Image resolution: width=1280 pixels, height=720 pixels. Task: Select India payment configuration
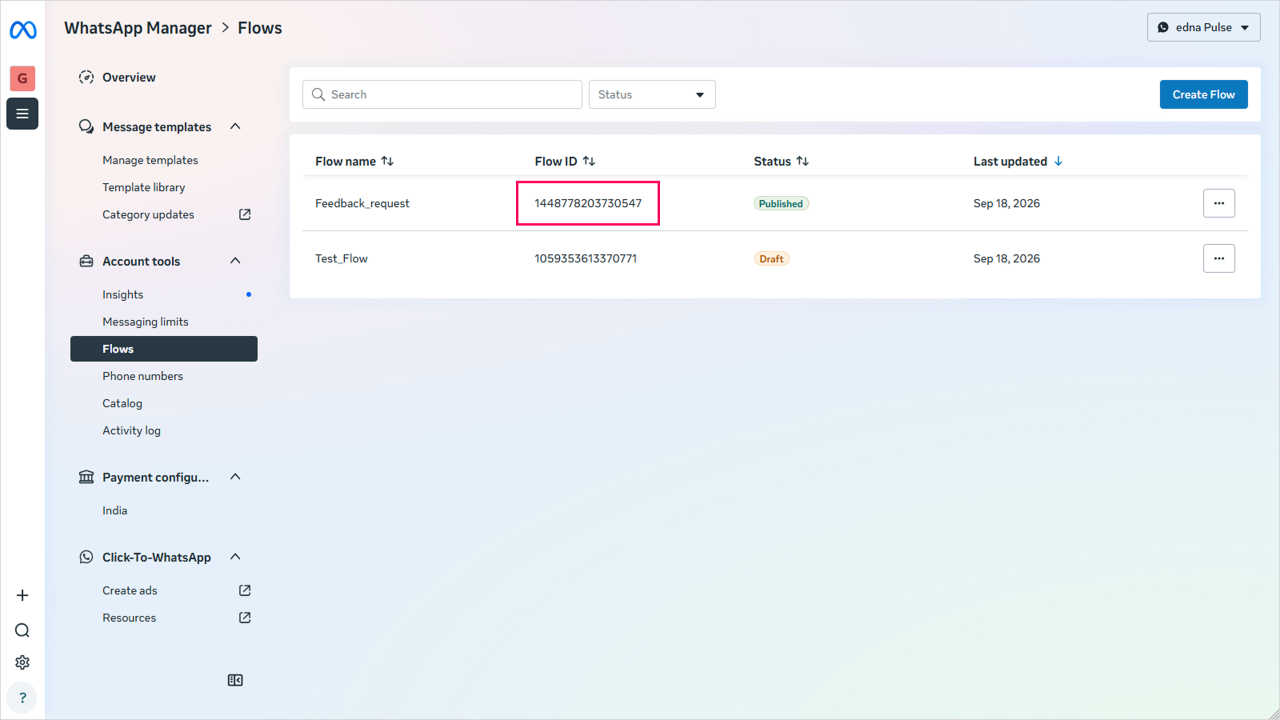pyautogui.click(x=115, y=510)
